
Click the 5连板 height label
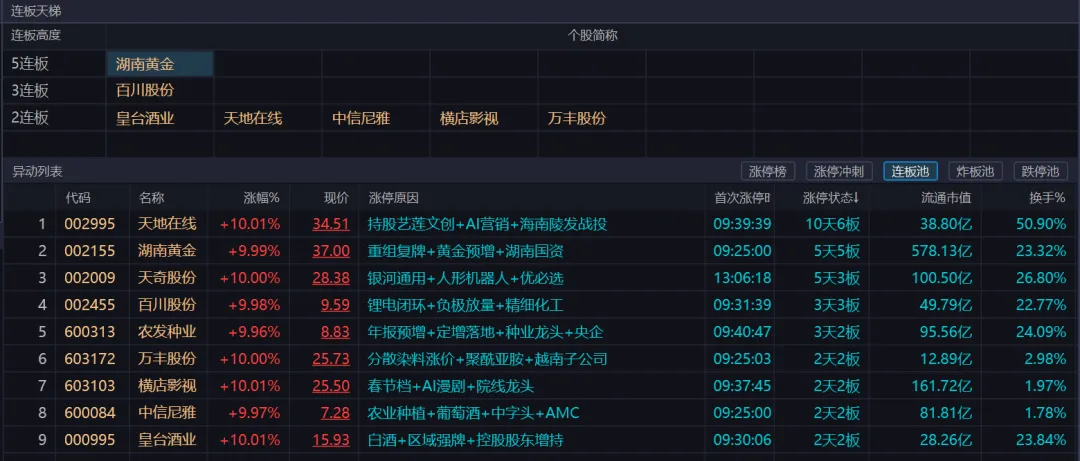[x=30, y=64]
